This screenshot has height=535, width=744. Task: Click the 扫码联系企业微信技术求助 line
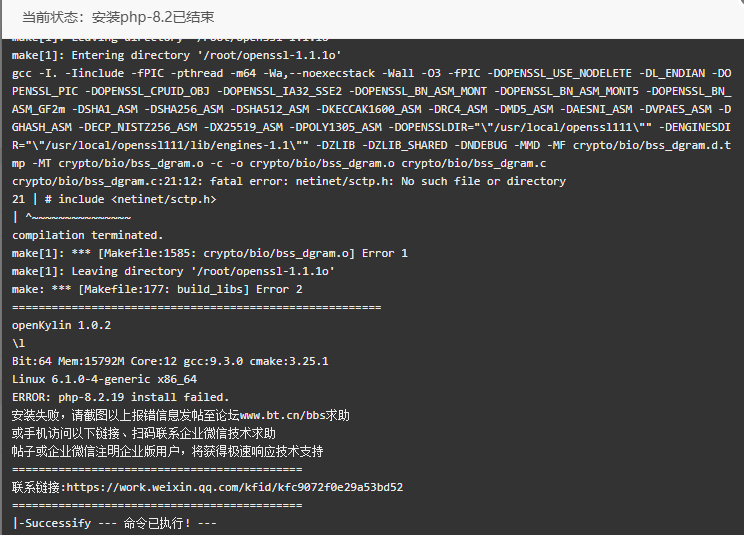pos(144,434)
